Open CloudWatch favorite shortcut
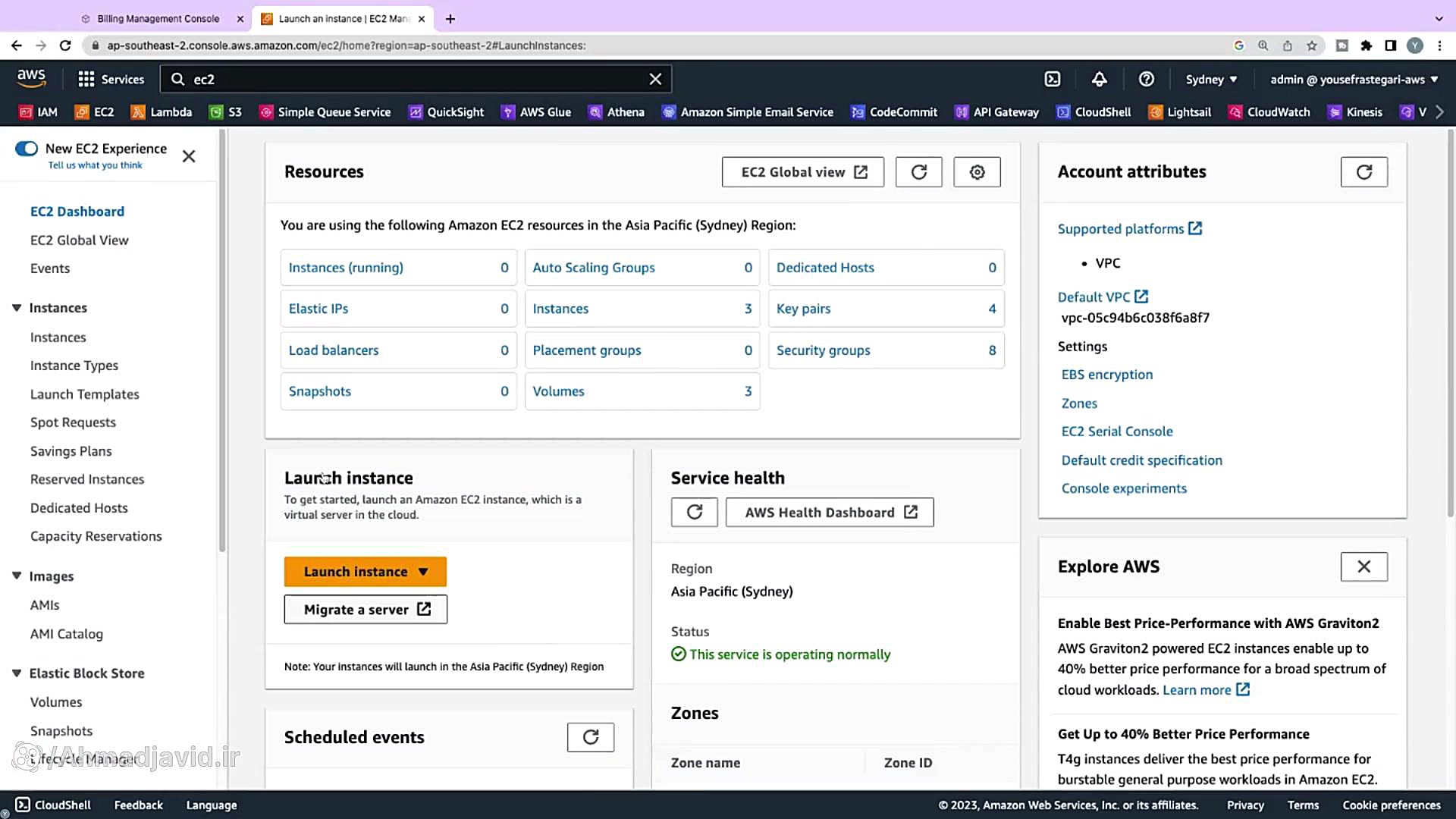The height and width of the screenshot is (819, 1456). (1269, 112)
